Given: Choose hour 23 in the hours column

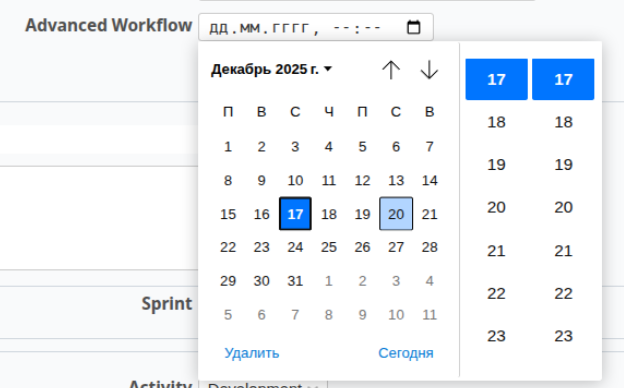Looking at the screenshot, I should (x=496, y=336).
